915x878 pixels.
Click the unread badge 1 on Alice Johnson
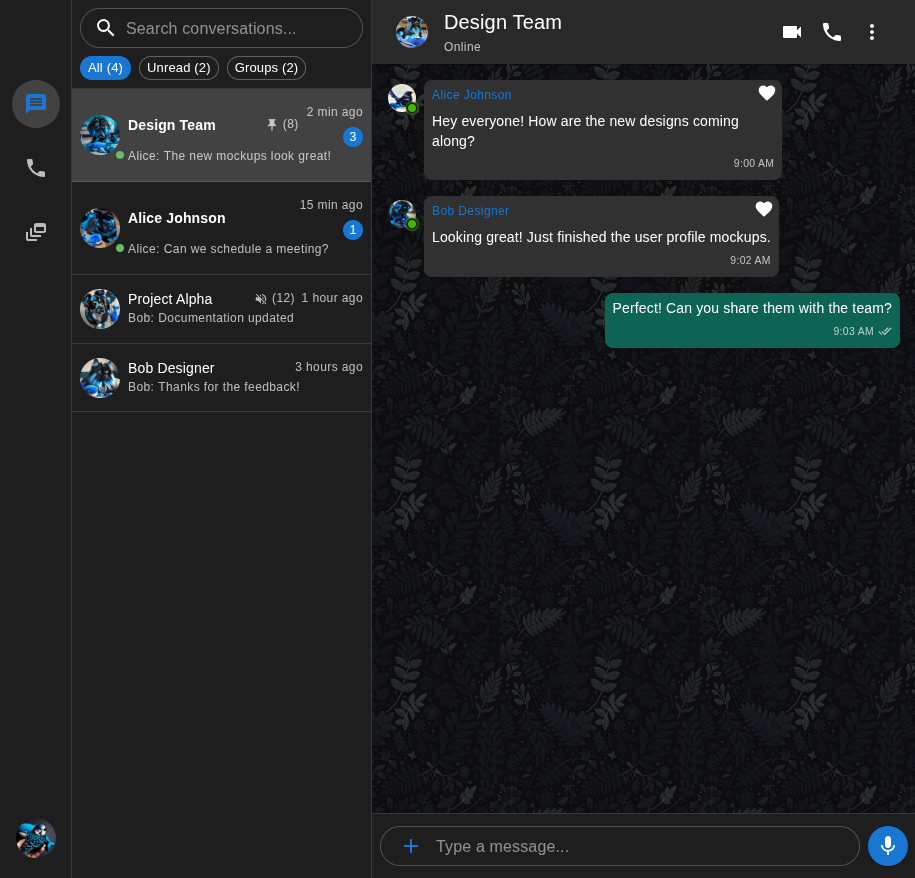tap(352, 230)
